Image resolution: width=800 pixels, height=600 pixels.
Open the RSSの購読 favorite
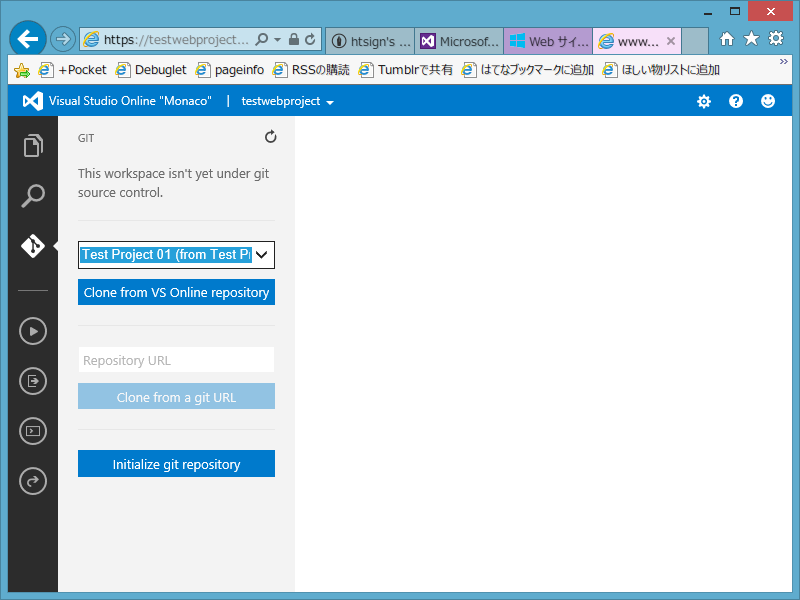pyautogui.click(x=311, y=70)
